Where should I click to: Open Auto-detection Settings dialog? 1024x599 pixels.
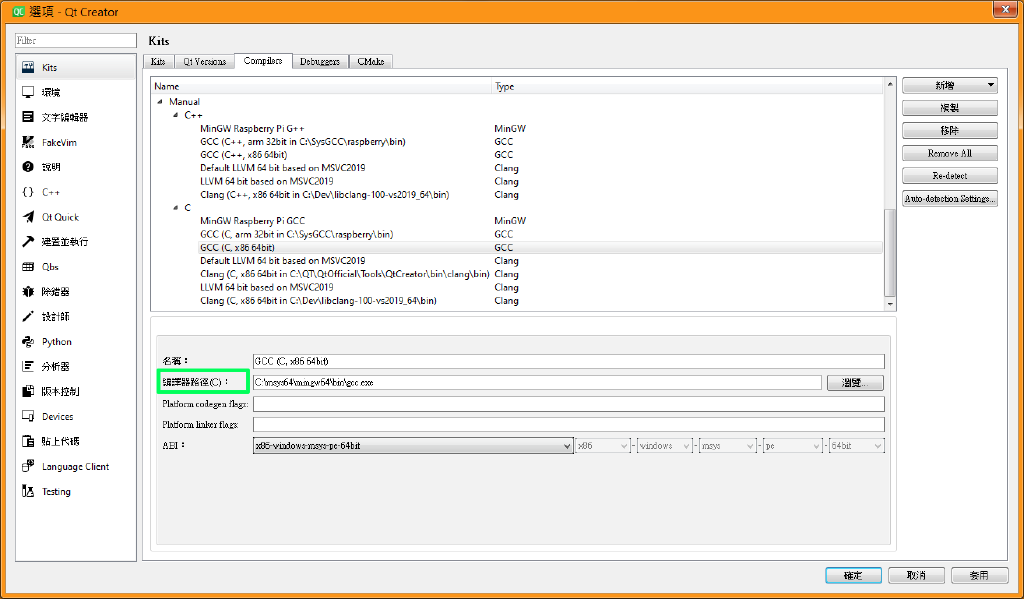952,197
